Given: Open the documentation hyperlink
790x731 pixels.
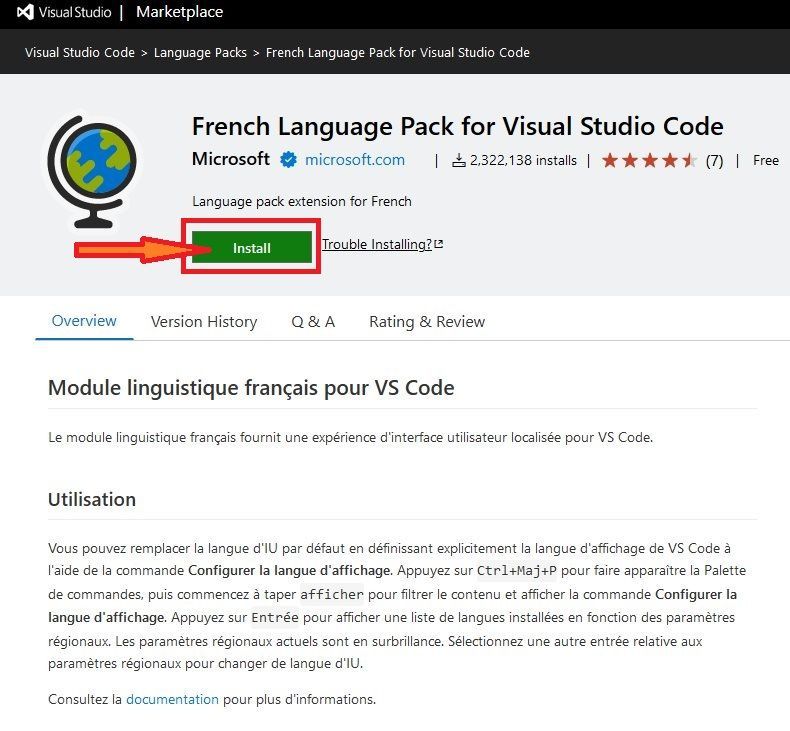Looking at the screenshot, I should 172,699.
